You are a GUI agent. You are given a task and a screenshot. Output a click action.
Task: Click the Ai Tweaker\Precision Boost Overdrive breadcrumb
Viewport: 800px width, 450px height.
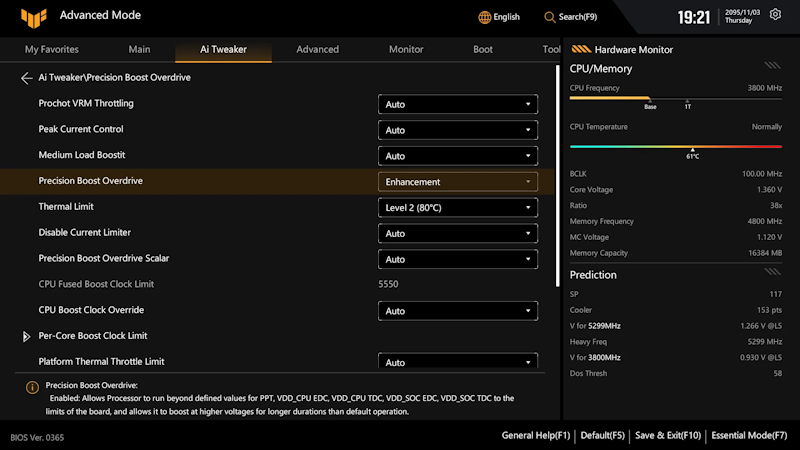pyautogui.click(x=114, y=78)
